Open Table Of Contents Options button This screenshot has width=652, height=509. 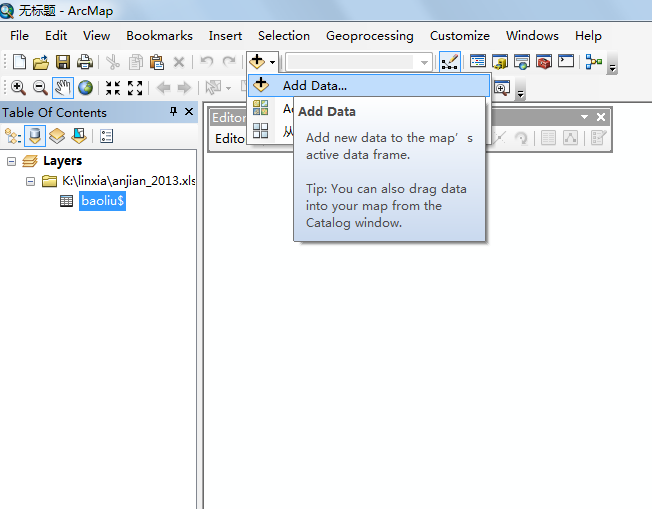[106, 136]
